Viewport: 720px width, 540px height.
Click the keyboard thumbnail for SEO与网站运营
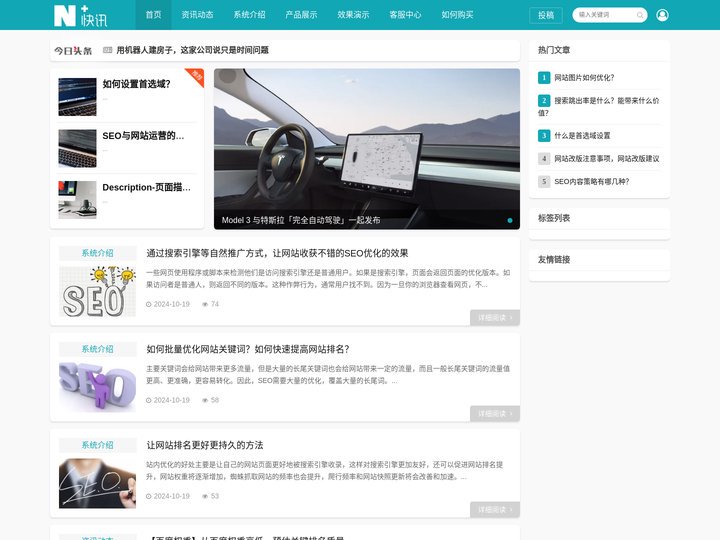click(77, 148)
